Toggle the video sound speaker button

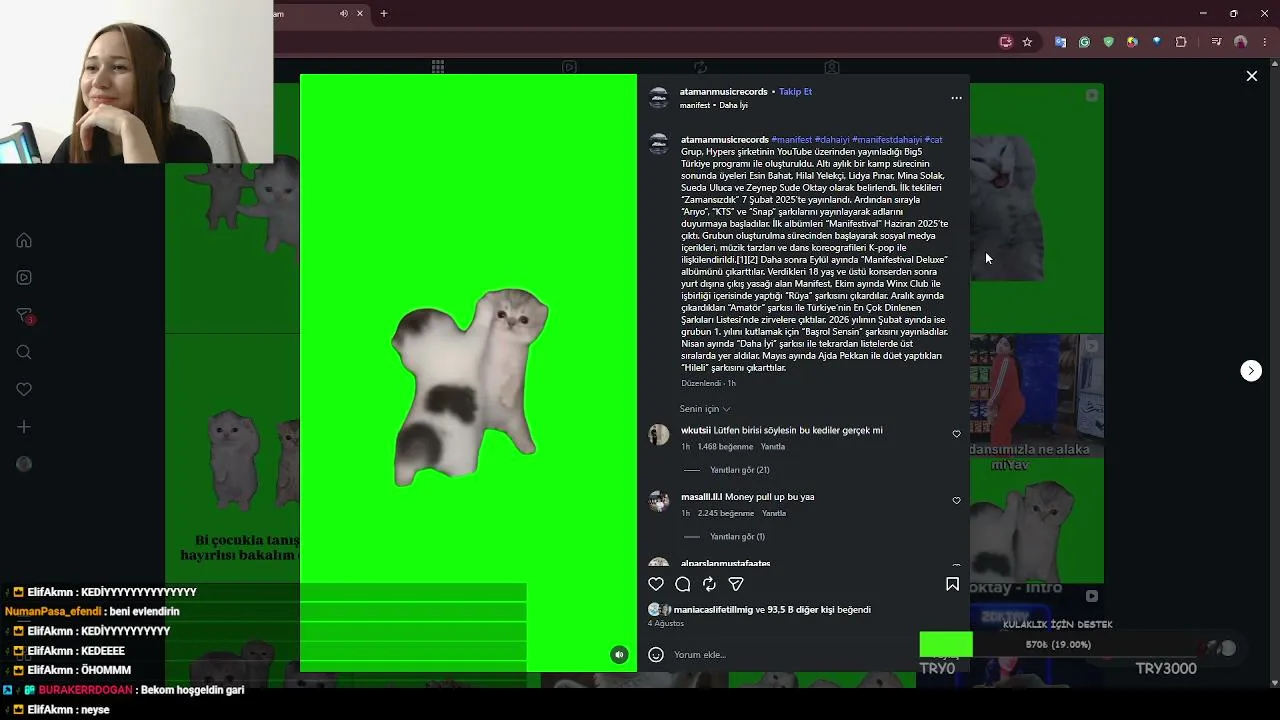(x=619, y=655)
